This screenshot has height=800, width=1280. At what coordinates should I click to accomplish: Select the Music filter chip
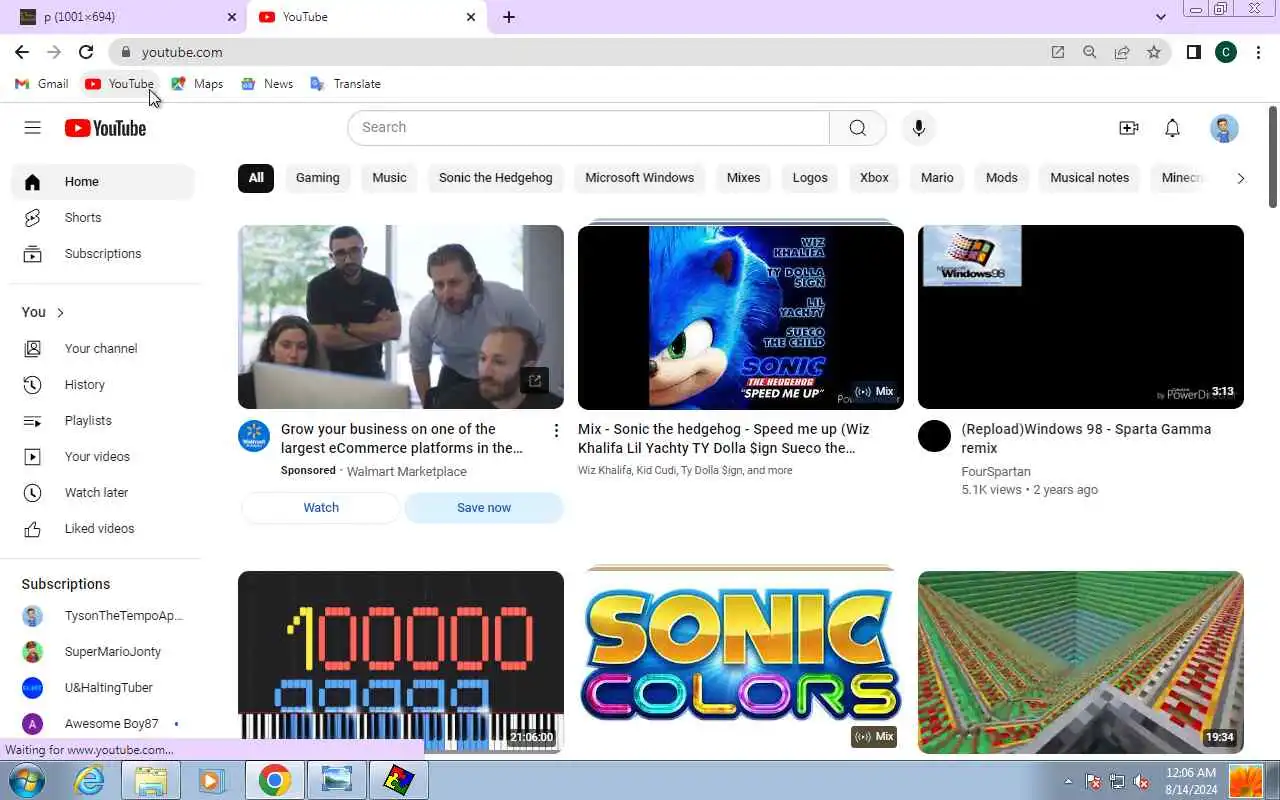[389, 178]
